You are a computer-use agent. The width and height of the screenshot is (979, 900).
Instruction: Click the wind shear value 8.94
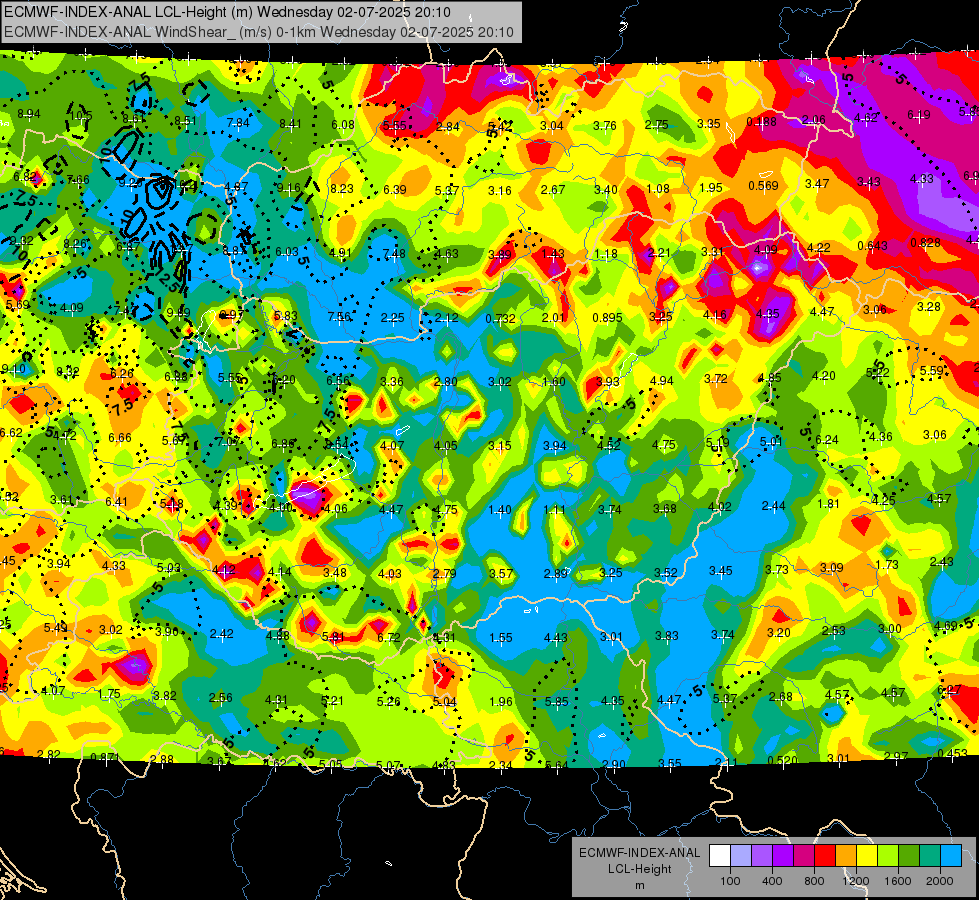pos(29,114)
